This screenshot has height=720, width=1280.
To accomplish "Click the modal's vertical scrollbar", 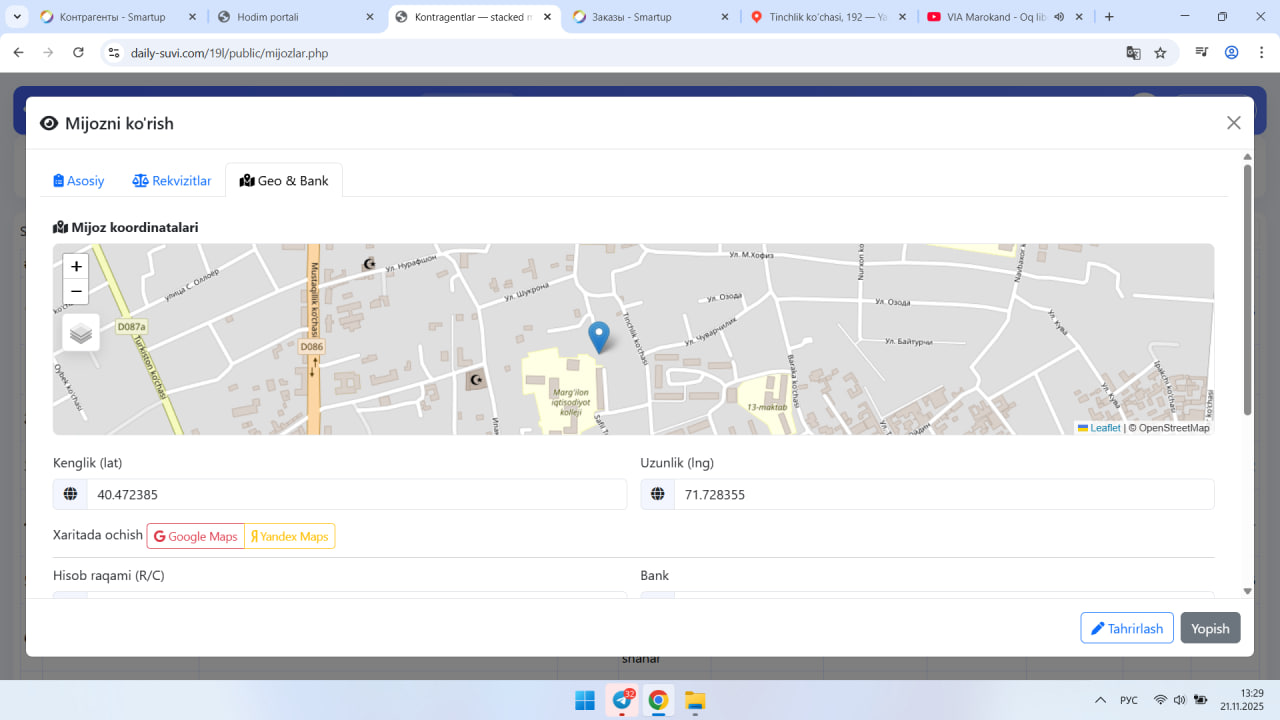I will pyautogui.click(x=1247, y=290).
